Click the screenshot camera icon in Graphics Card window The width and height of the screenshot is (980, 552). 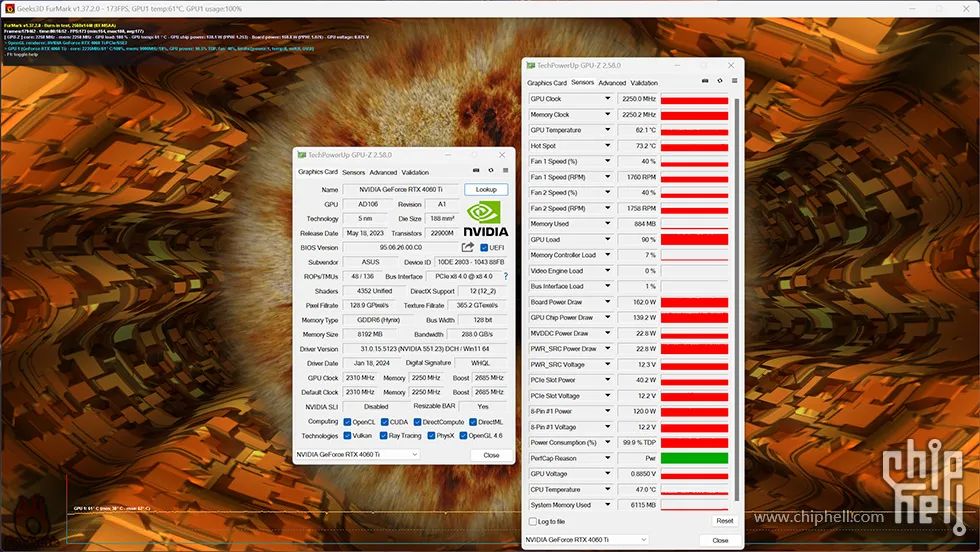tap(476, 171)
